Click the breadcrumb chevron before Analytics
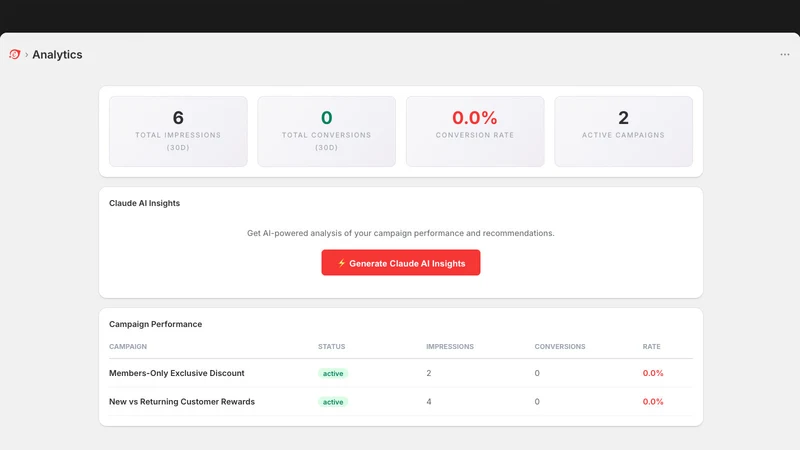 27,55
